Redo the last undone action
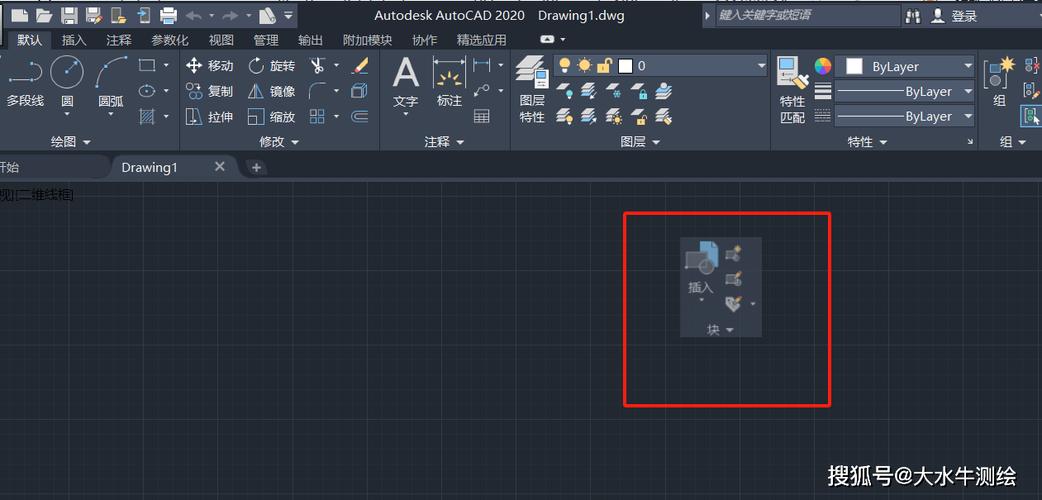Viewport: 1042px width, 500px height. click(x=231, y=15)
